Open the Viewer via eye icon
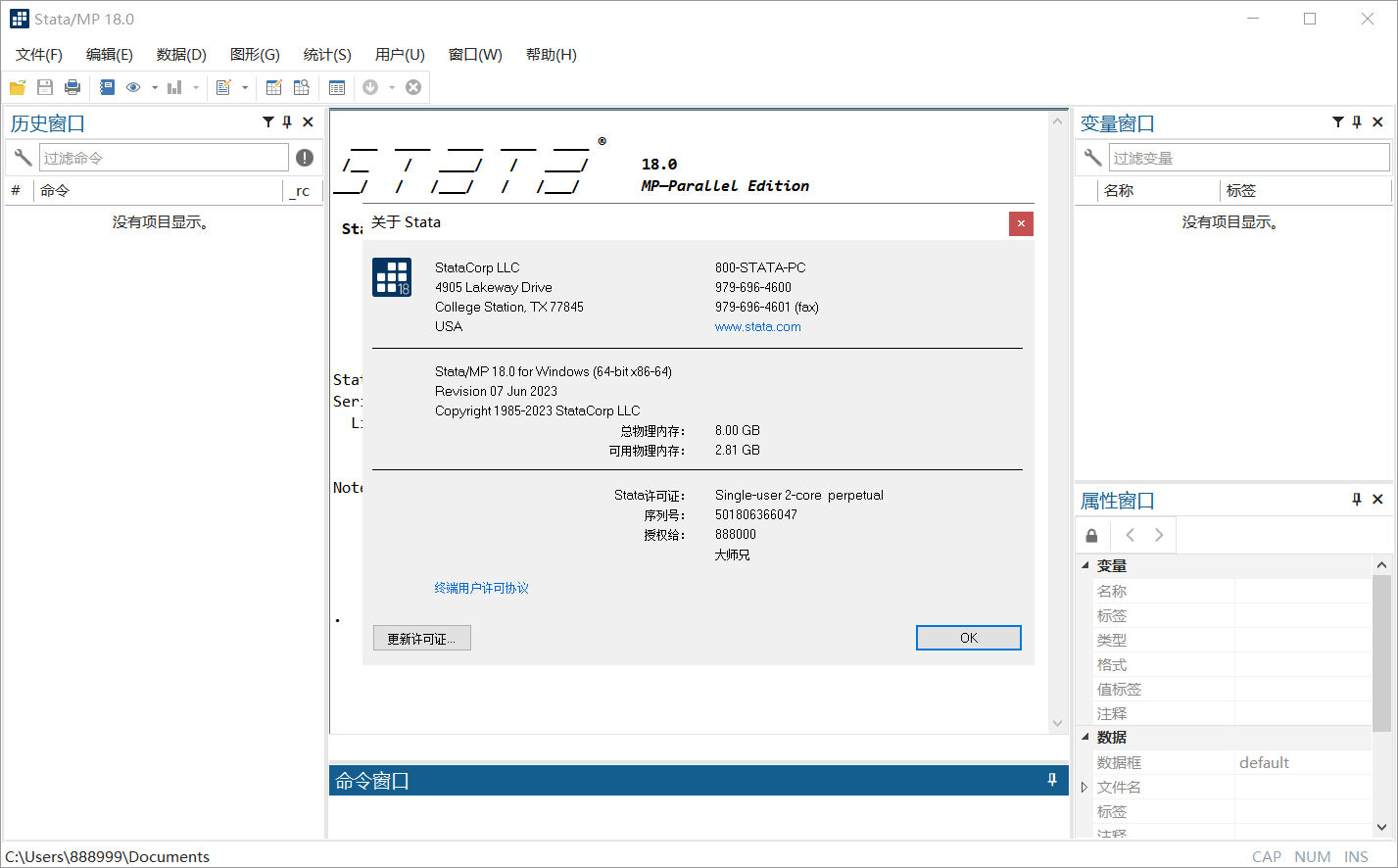 [x=133, y=87]
